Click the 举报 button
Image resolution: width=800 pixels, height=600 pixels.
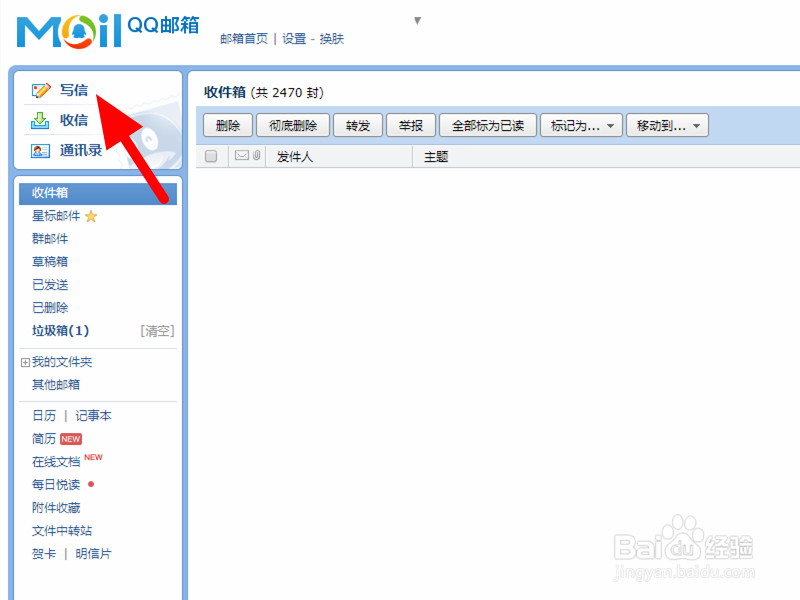(x=411, y=126)
